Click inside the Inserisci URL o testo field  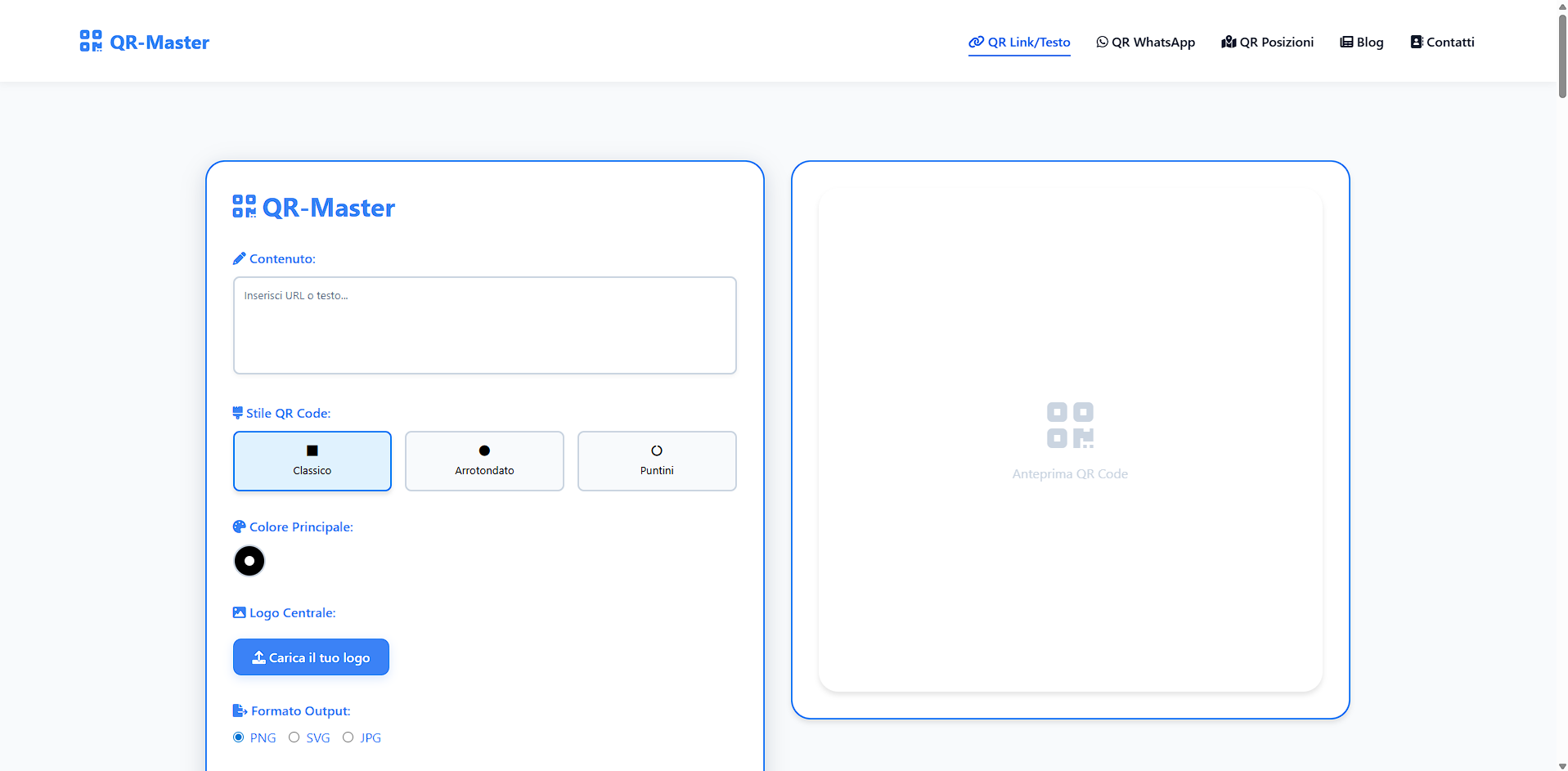point(484,325)
